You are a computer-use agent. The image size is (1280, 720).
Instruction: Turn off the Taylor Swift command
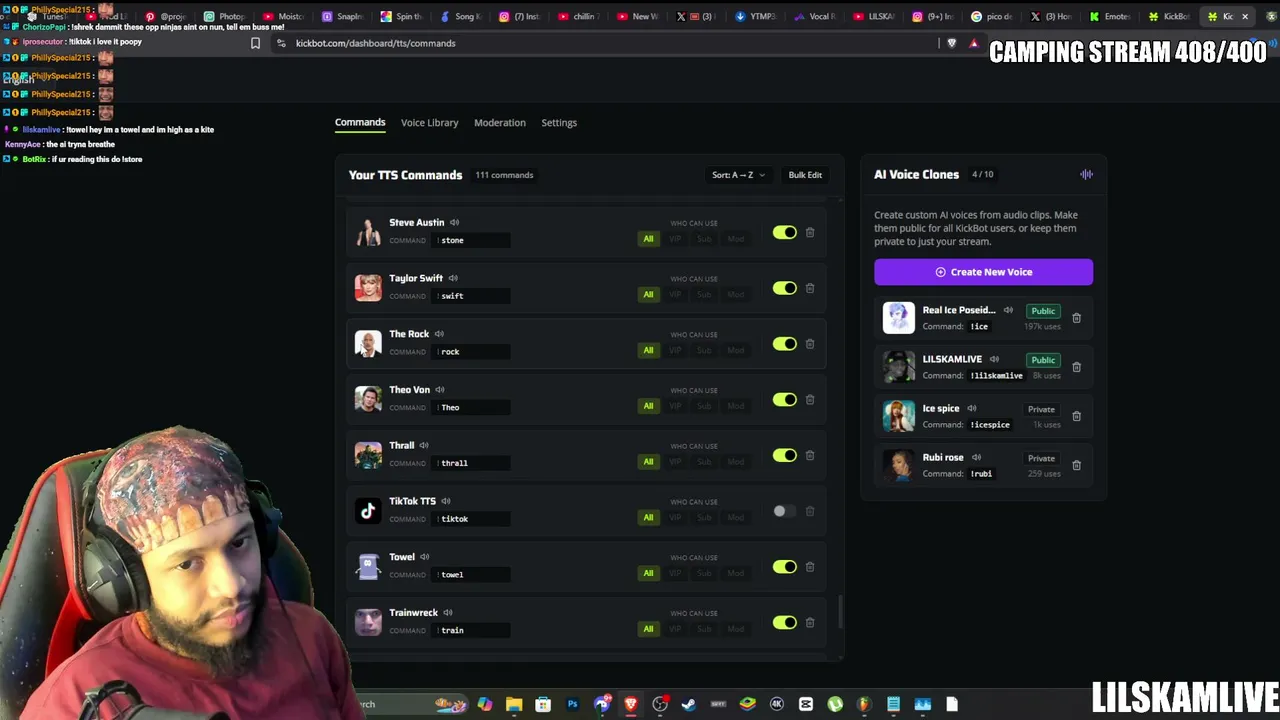(x=784, y=288)
